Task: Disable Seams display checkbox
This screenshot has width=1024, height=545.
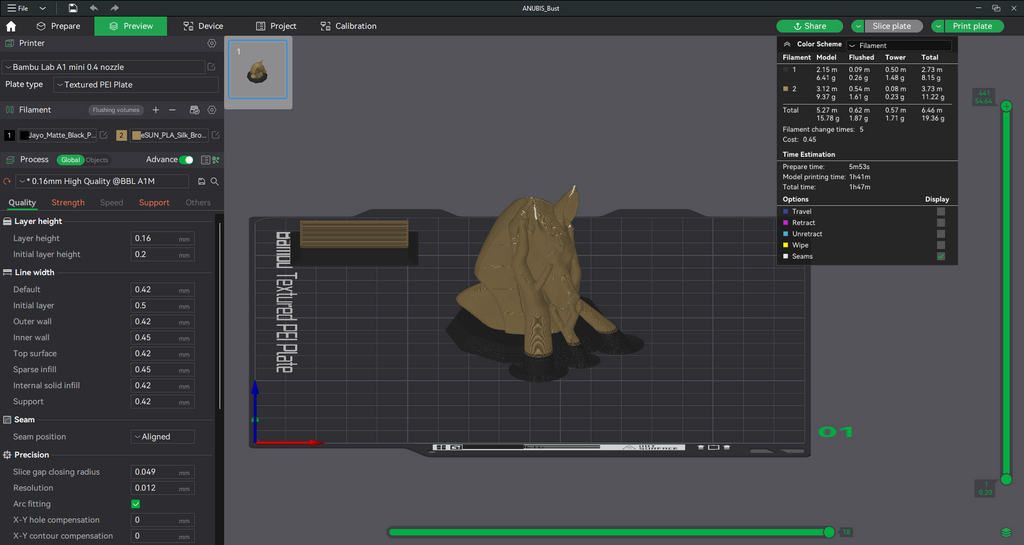Action: pos(940,257)
